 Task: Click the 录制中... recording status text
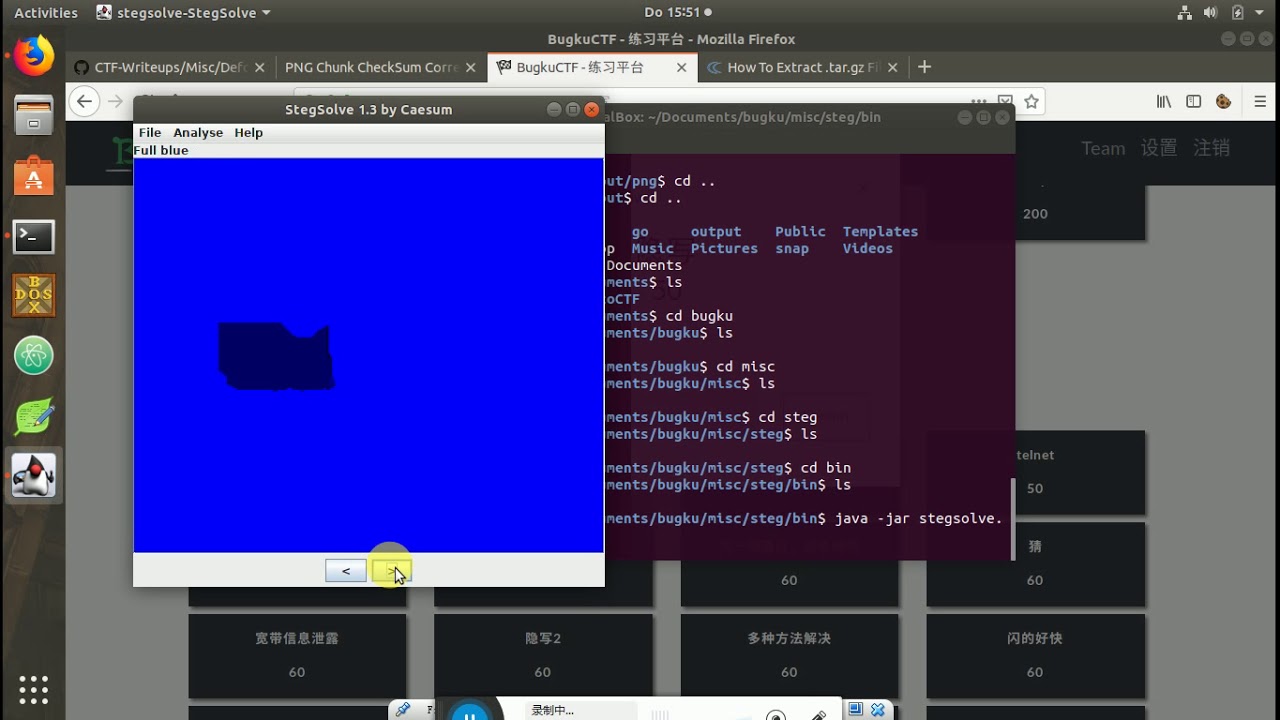[x=552, y=710]
